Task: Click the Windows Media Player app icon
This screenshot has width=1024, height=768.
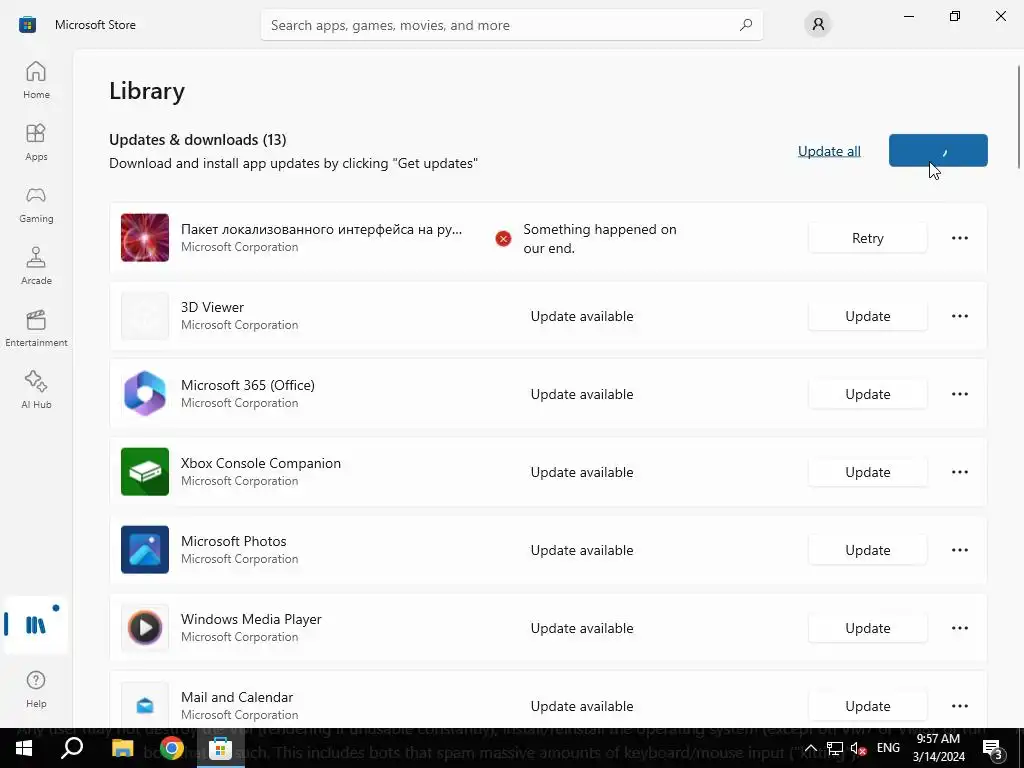Action: click(x=145, y=628)
